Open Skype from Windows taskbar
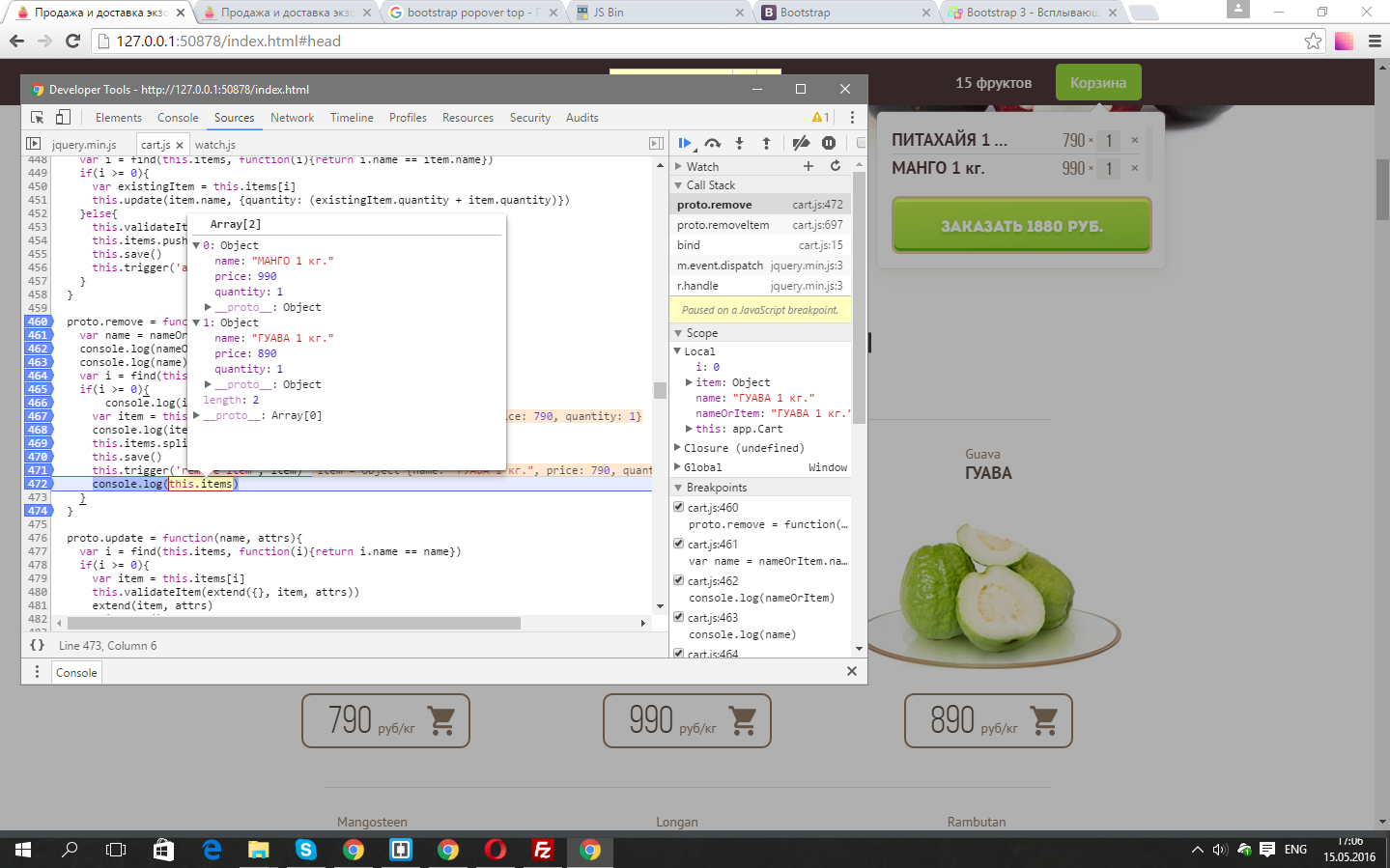The height and width of the screenshot is (868, 1390). pyautogui.click(x=306, y=850)
